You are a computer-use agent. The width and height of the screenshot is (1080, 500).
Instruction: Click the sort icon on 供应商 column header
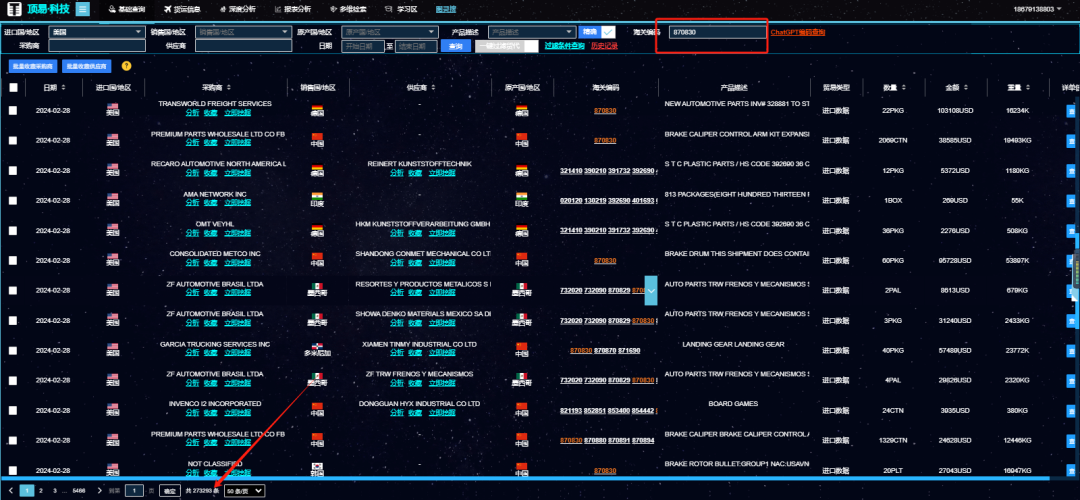click(x=433, y=87)
